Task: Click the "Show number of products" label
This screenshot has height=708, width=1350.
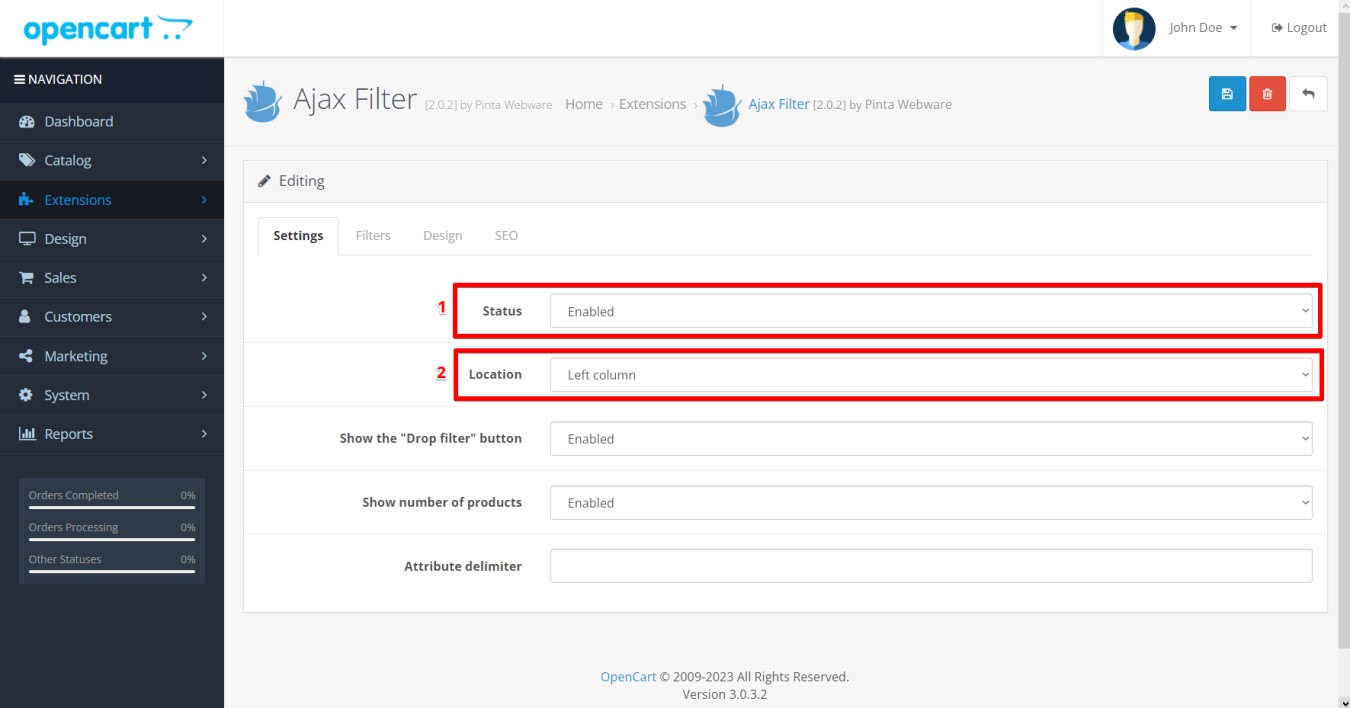Action: 442,503
